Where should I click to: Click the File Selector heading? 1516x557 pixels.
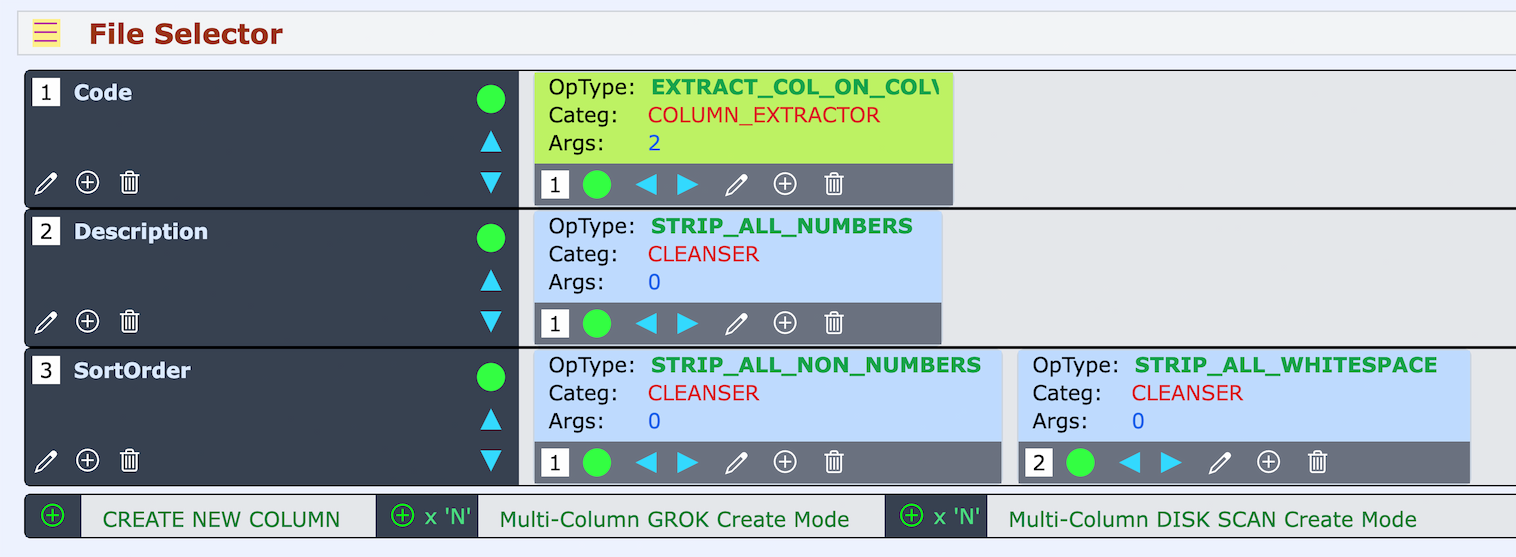point(186,34)
